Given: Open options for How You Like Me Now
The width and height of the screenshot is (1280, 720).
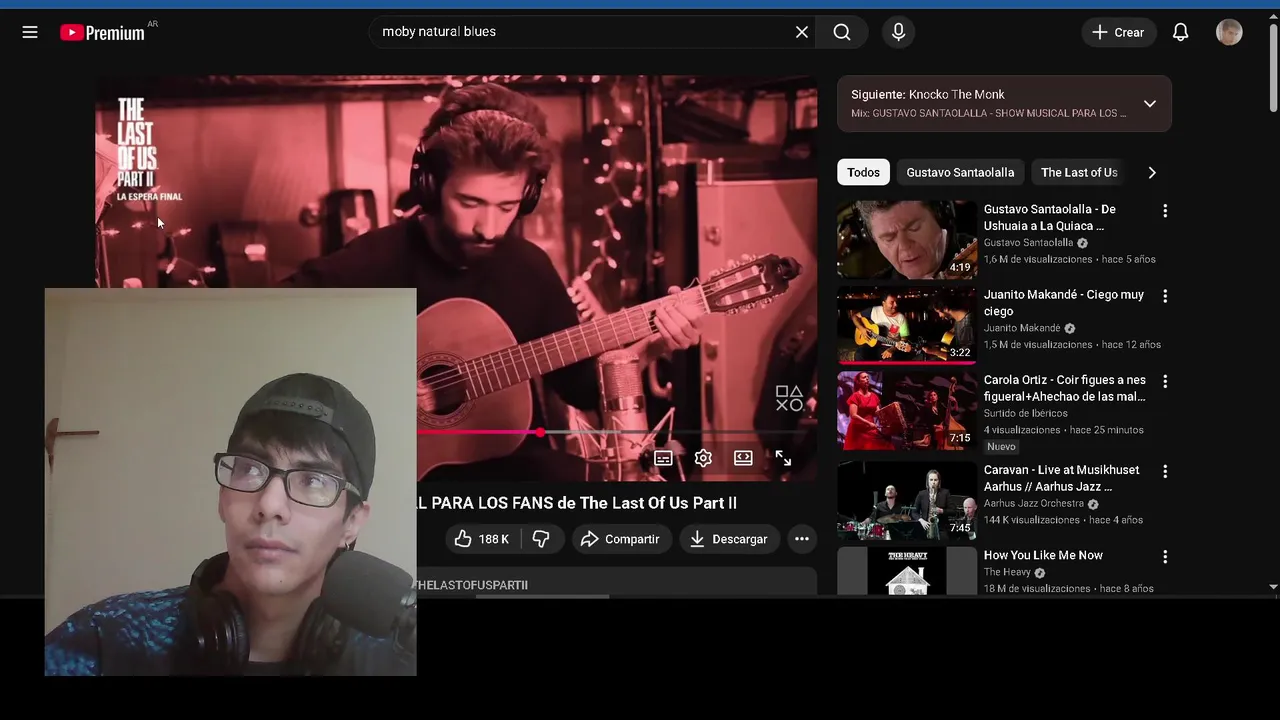Looking at the screenshot, I should coord(1164,556).
